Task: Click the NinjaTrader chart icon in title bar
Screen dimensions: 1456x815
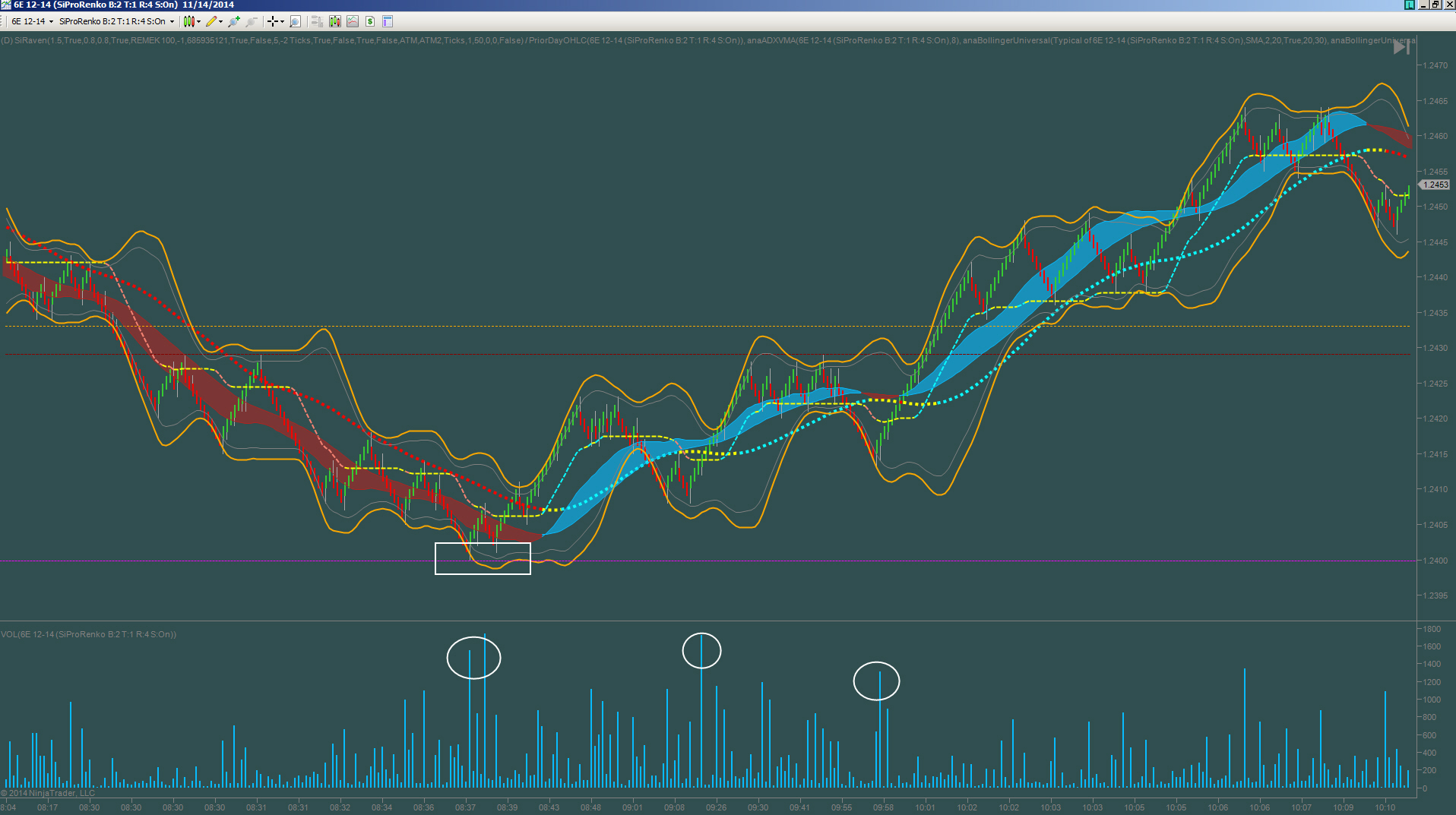Action: (6, 5)
